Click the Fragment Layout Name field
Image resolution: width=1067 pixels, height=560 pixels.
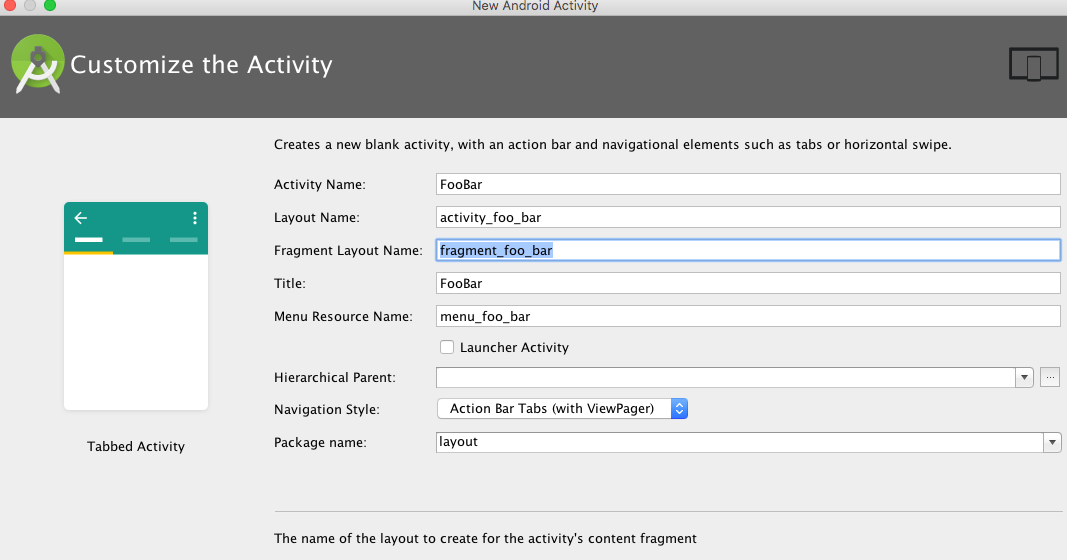pyautogui.click(x=748, y=250)
